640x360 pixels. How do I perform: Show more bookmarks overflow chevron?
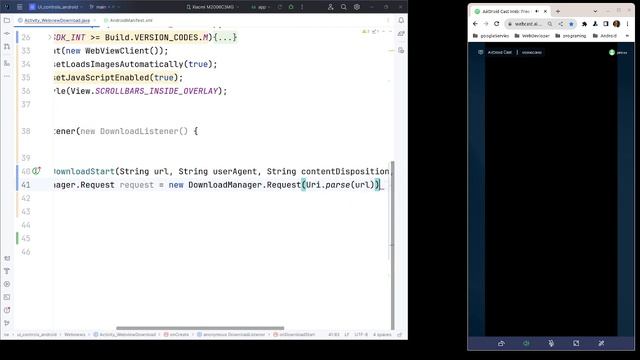tap(627, 36)
